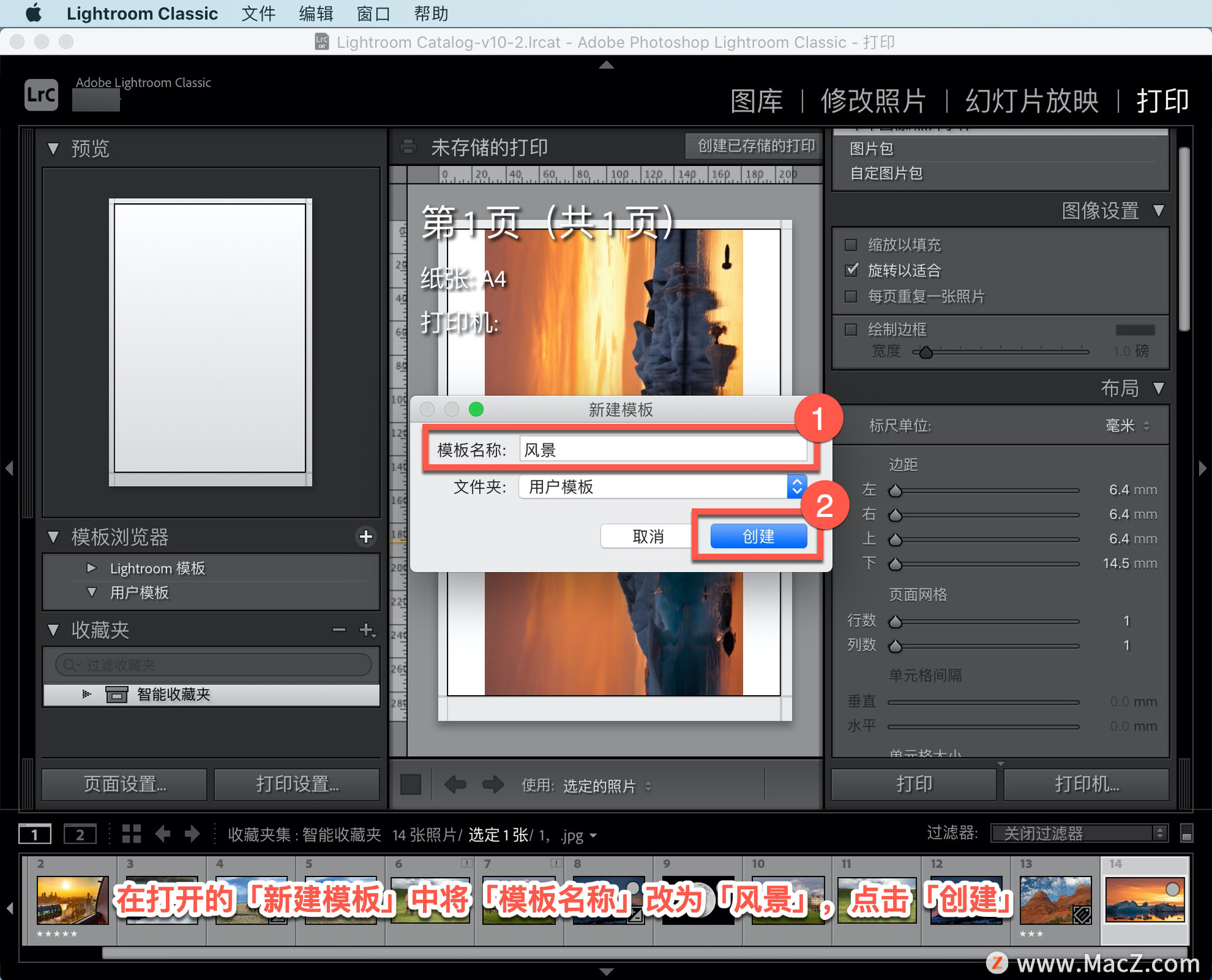Collapse the 图像设置 panel
The width and height of the screenshot is (1212, 980).
click(x=1158, y=210)
